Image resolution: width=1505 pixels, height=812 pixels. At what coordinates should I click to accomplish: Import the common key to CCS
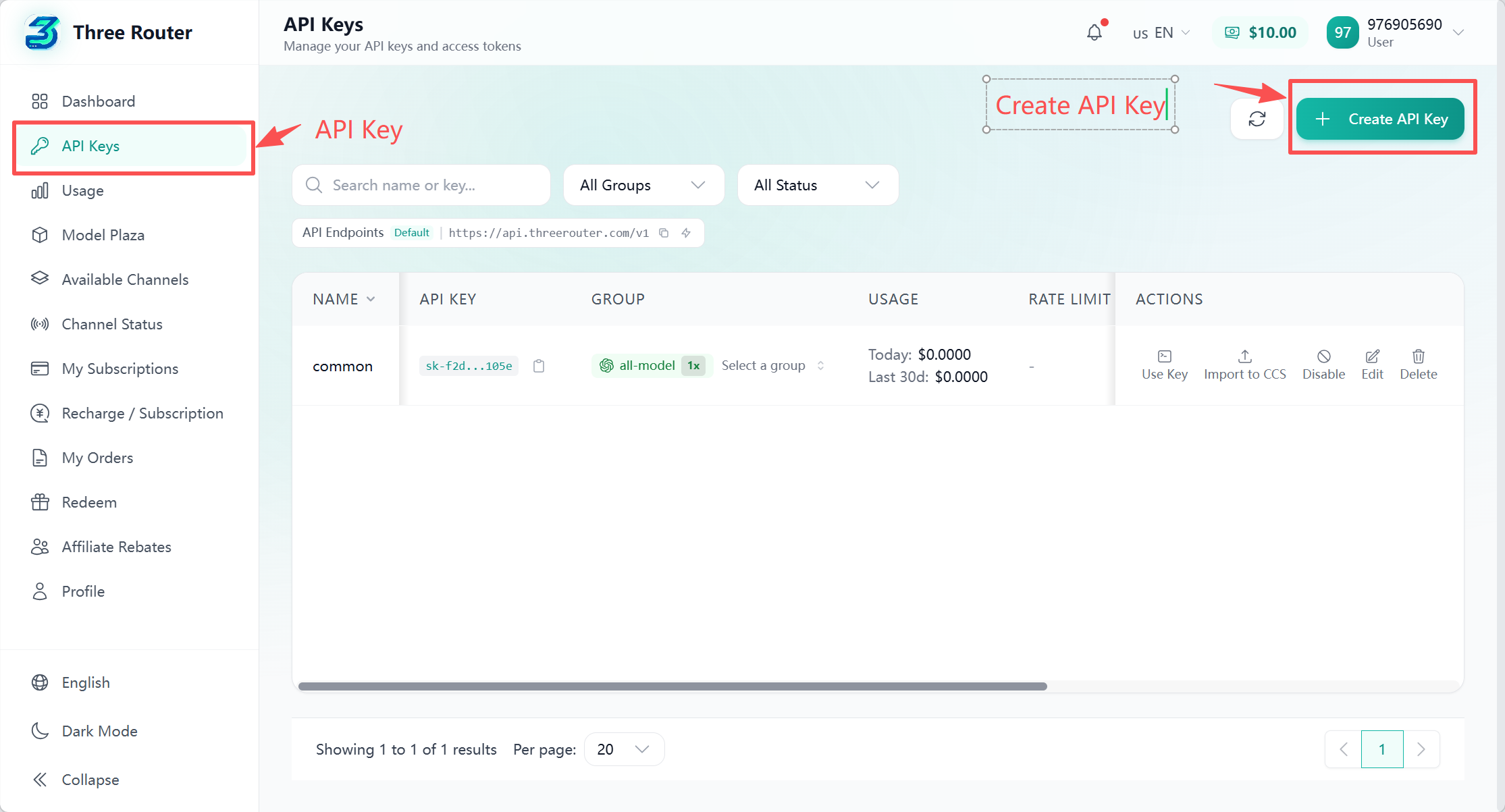click(1245, 365)
